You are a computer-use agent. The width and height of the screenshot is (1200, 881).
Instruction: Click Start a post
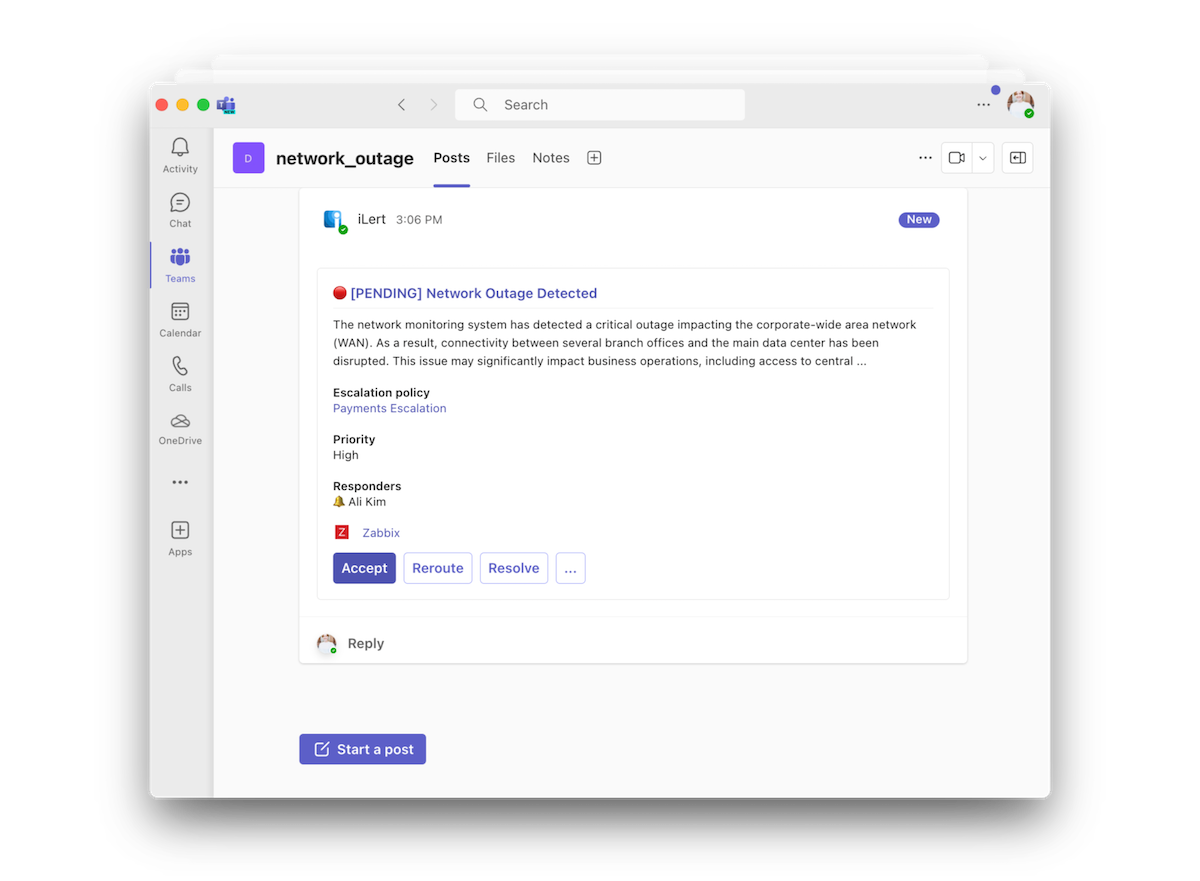362,748
